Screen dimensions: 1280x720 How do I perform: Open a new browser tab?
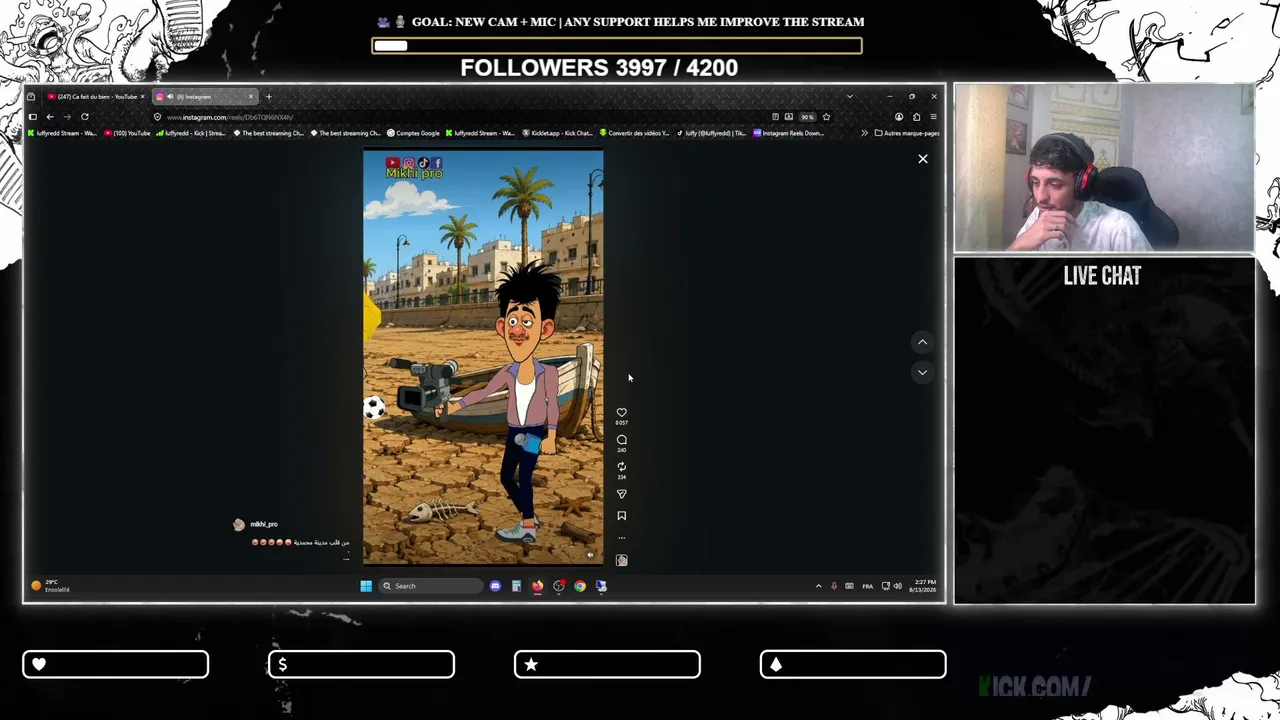pyautogui.click(x=268, y=96)
